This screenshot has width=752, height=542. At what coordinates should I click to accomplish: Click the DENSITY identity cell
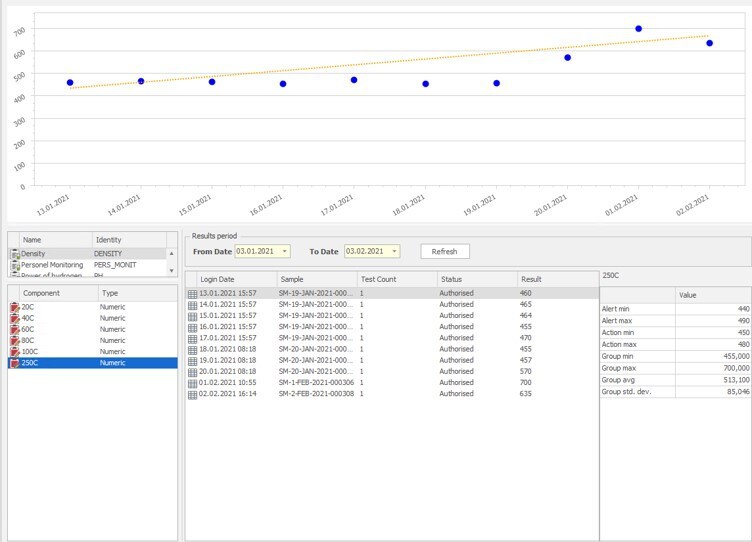tap(108, 254)
